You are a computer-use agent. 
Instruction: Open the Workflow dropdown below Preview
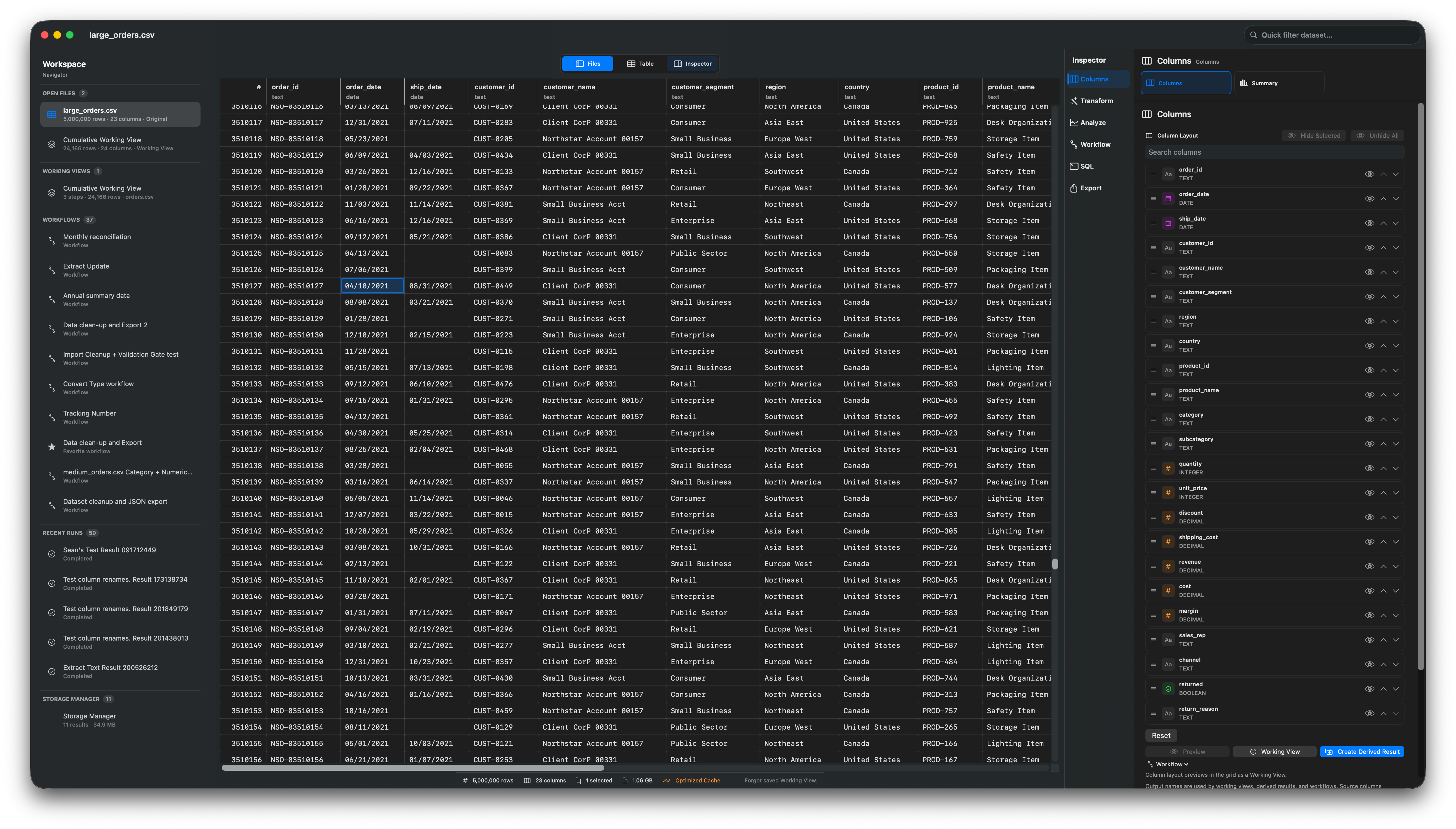coord(1168,764)
